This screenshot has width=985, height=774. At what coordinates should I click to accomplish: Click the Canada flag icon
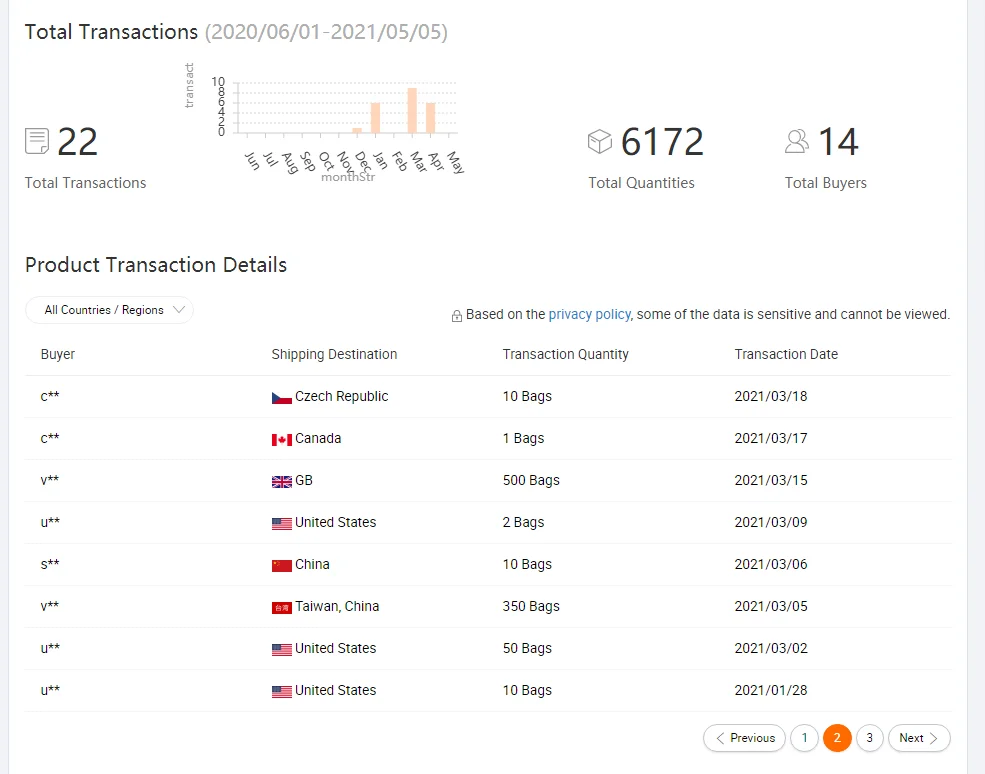click(x=282, y=439)
